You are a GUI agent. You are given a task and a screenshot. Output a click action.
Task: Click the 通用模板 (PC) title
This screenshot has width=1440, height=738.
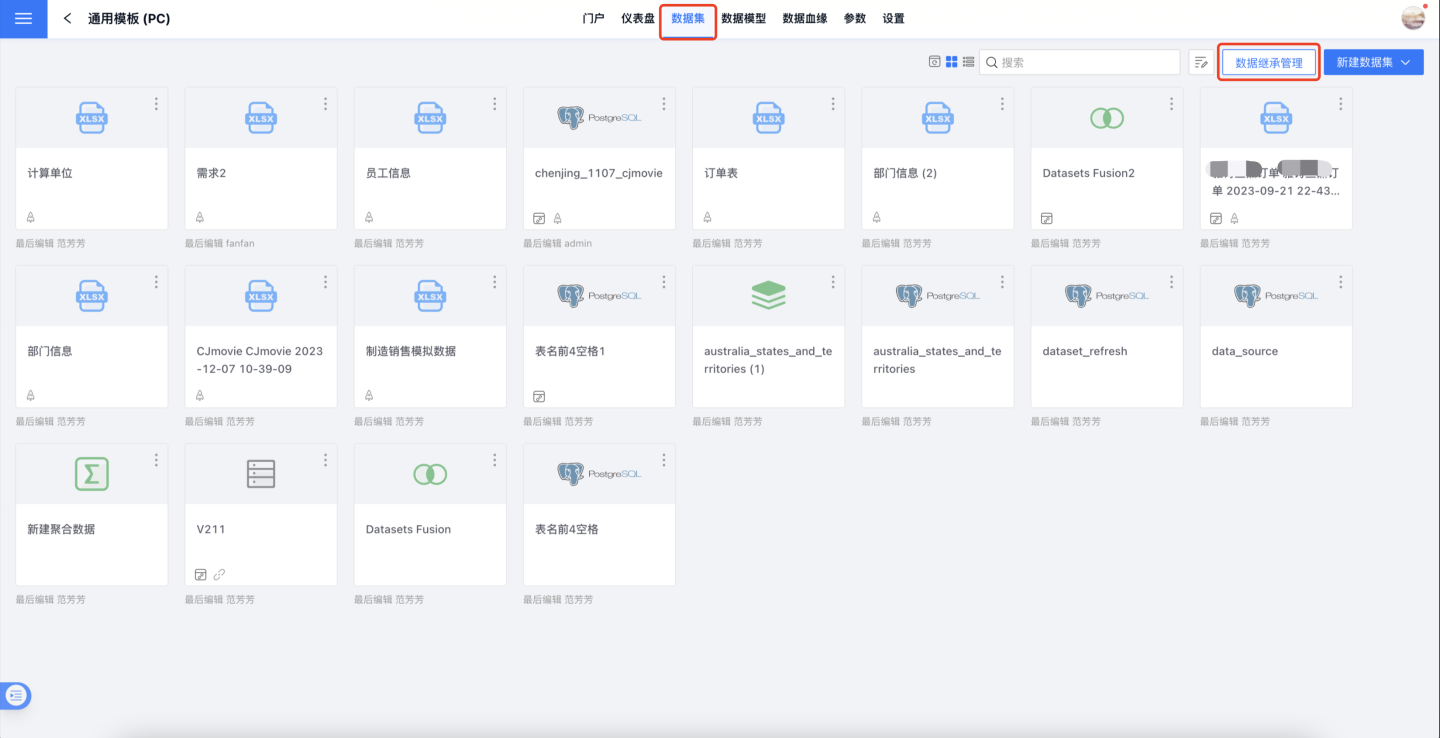point(129,19)
